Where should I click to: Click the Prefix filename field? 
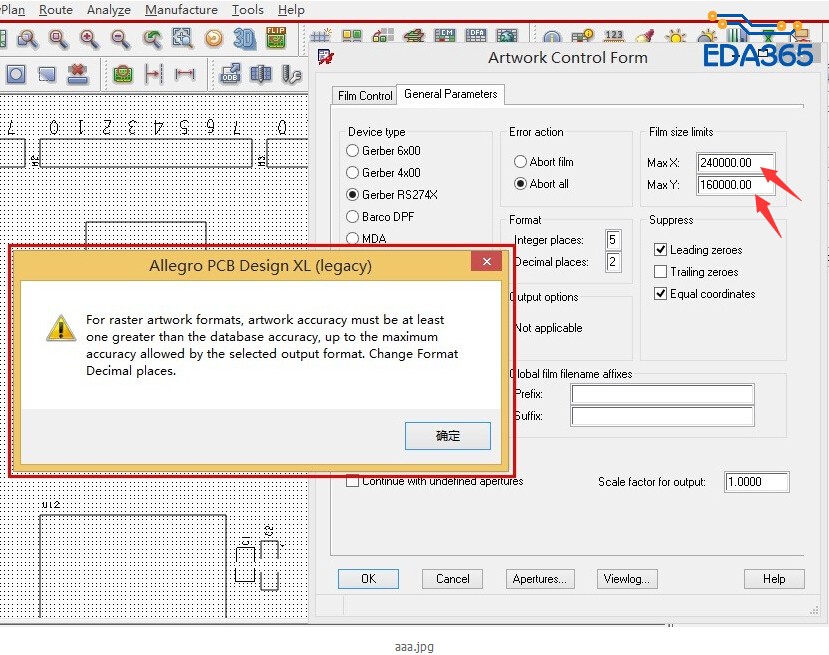(662, 394)
